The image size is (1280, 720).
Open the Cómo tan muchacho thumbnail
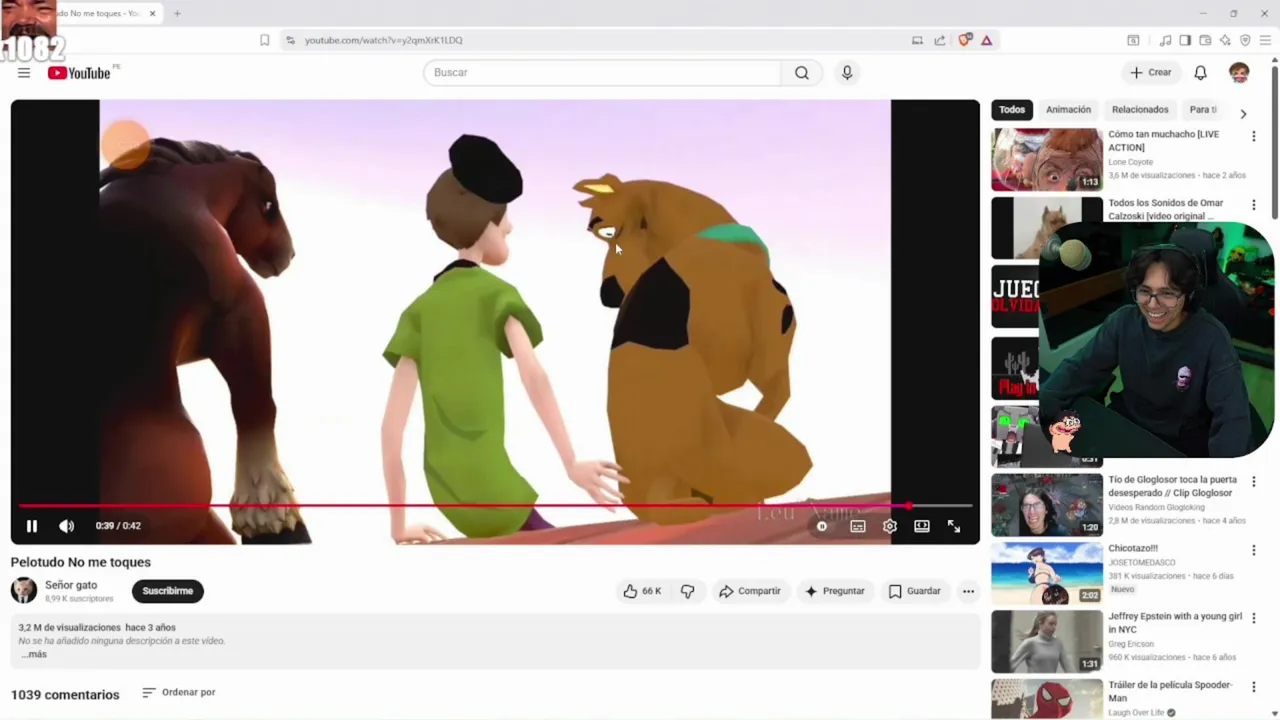pos(1046,159)
